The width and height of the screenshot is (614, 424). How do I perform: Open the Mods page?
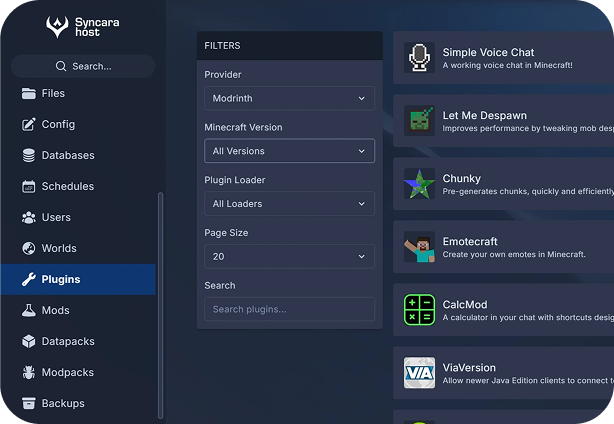coord(78,310)
